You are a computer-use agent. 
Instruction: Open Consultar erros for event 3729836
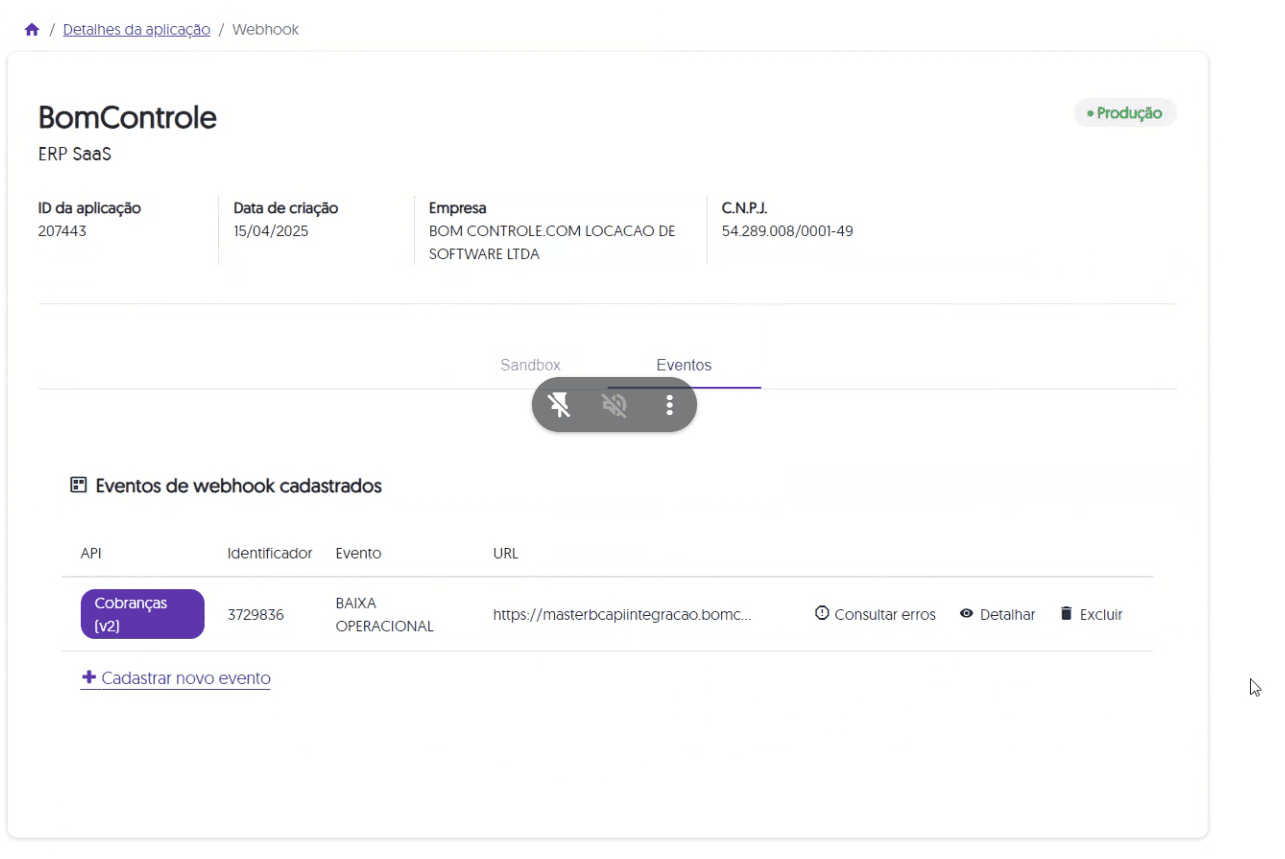click(x=875, y=614)
